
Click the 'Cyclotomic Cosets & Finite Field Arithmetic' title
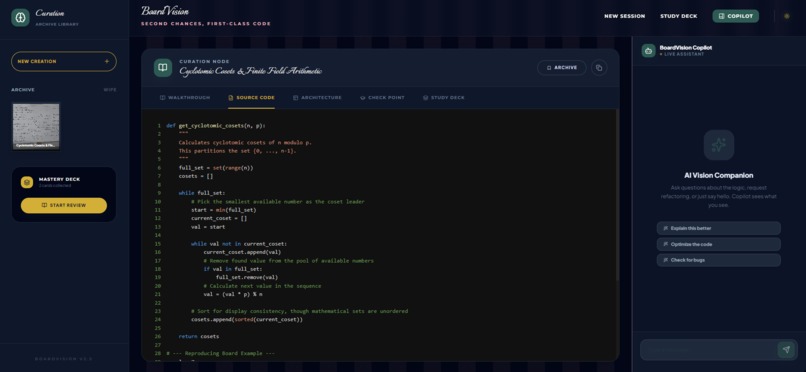pos(251,71)
